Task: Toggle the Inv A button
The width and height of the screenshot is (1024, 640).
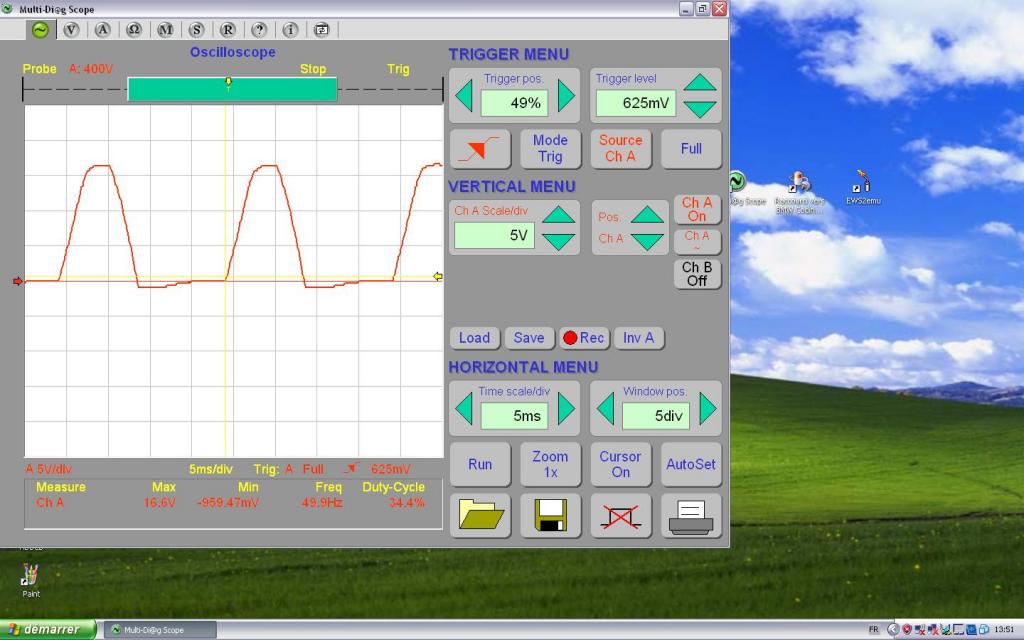Action: (x=639, y=338)
